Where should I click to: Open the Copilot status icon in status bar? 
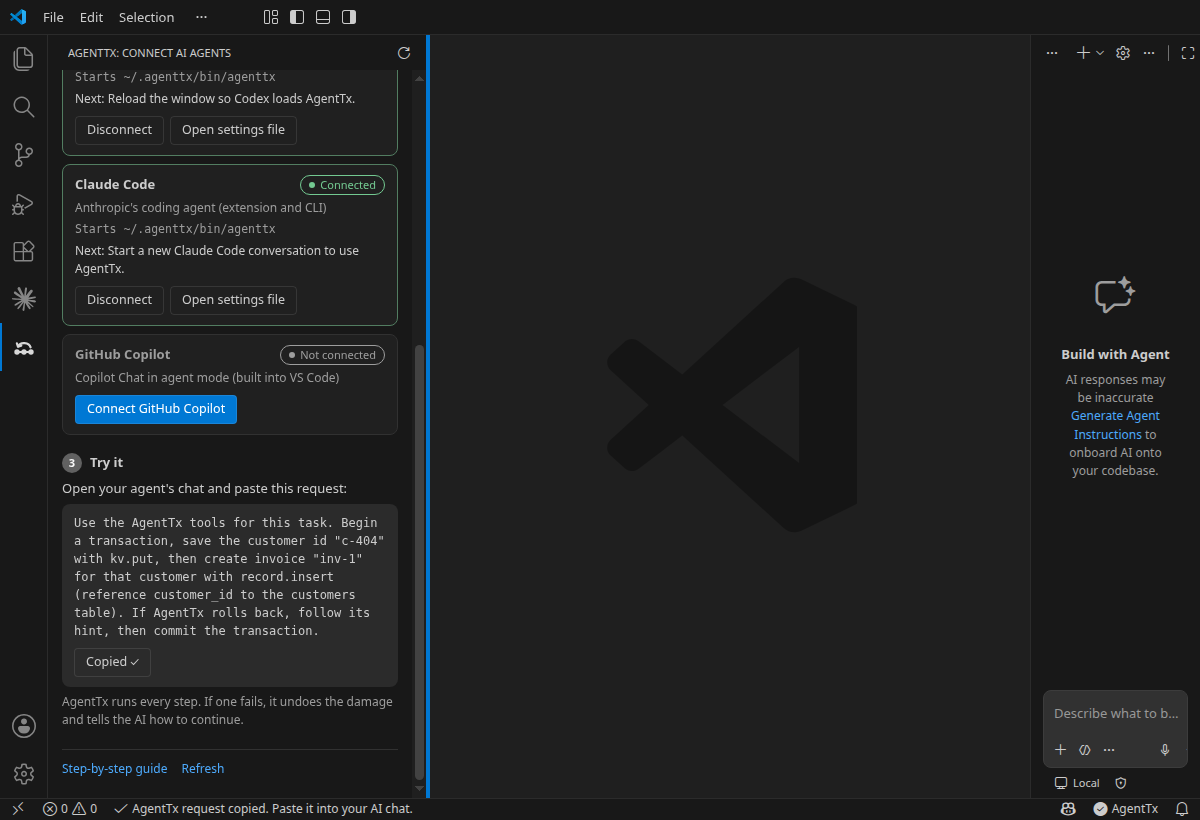coord(1068,809)
